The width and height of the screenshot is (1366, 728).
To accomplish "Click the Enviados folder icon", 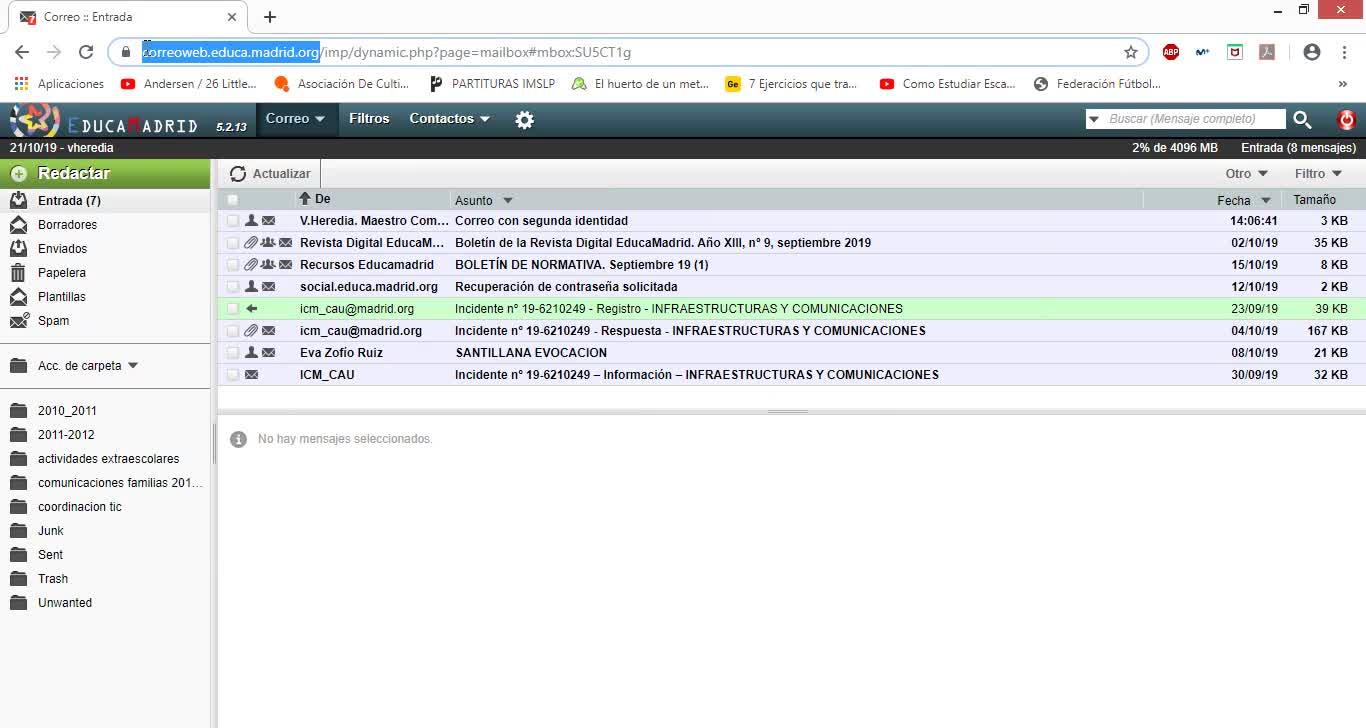I will 18,249.
